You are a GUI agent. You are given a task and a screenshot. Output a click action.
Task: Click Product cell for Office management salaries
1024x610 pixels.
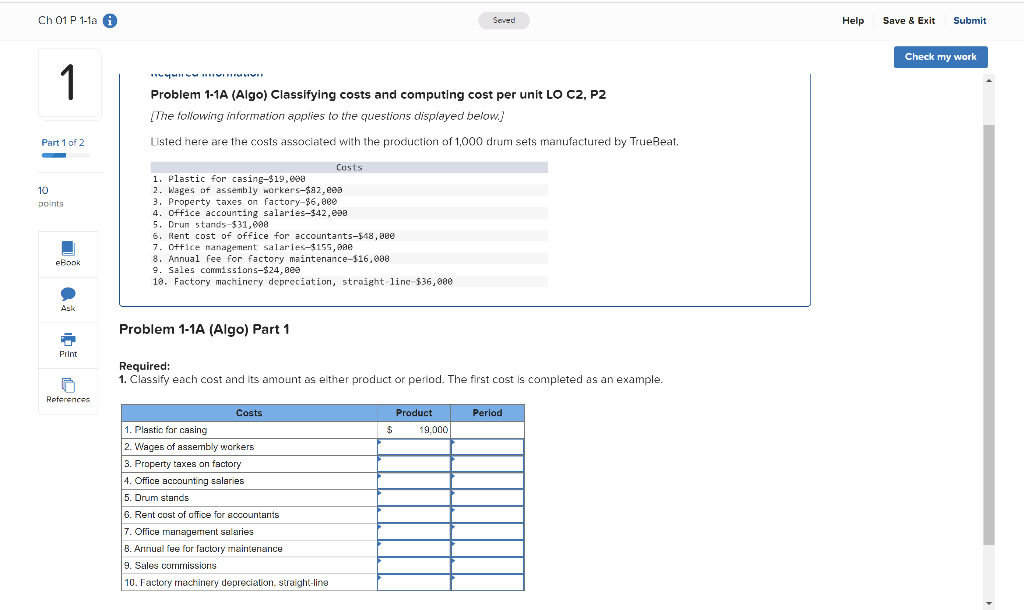[414, 532]
